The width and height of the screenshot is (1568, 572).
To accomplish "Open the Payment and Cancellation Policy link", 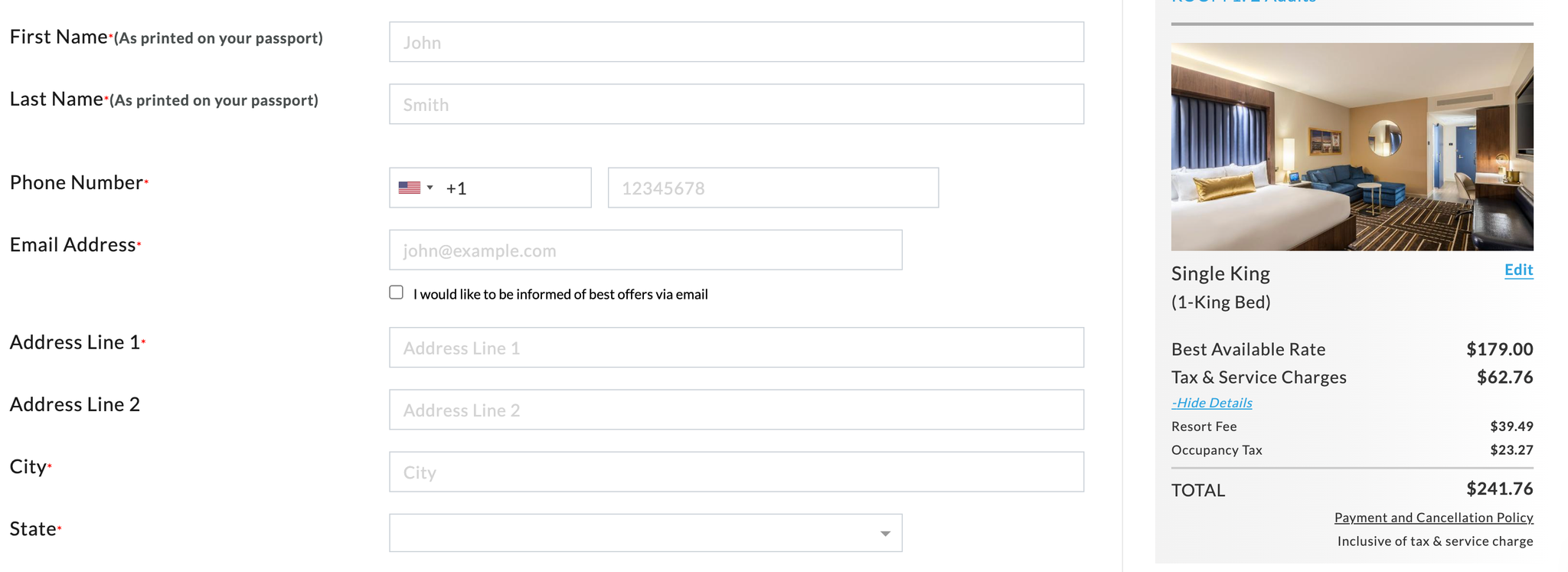I will 1433,518.
